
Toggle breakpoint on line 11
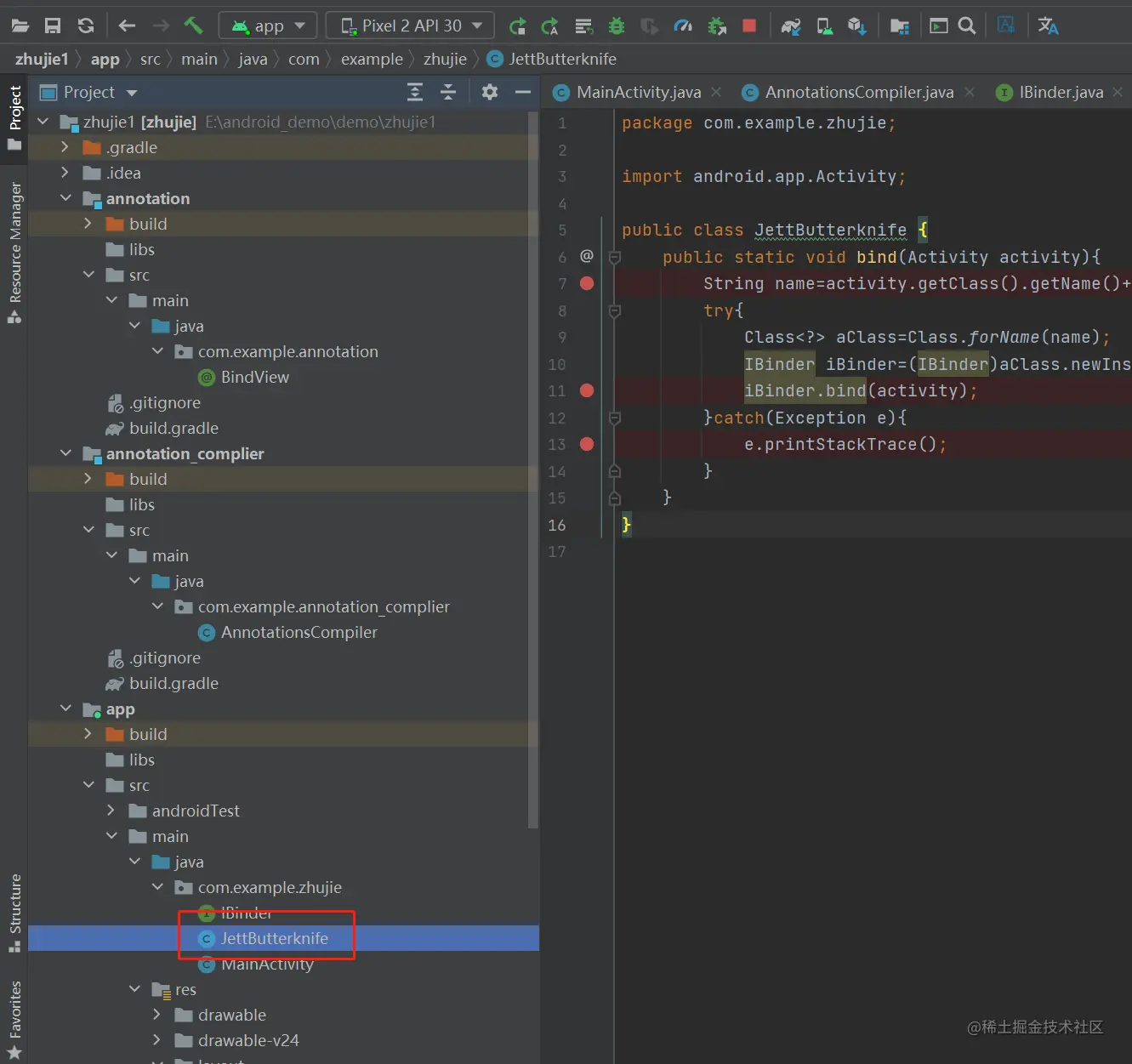[587, 390]
